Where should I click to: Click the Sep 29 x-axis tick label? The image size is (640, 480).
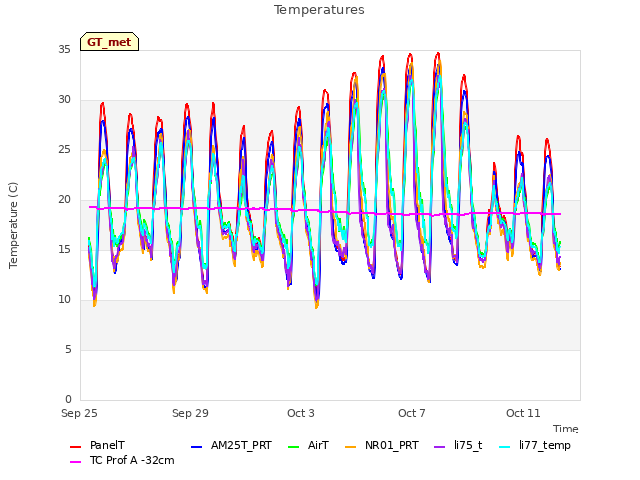click(190, 413)
